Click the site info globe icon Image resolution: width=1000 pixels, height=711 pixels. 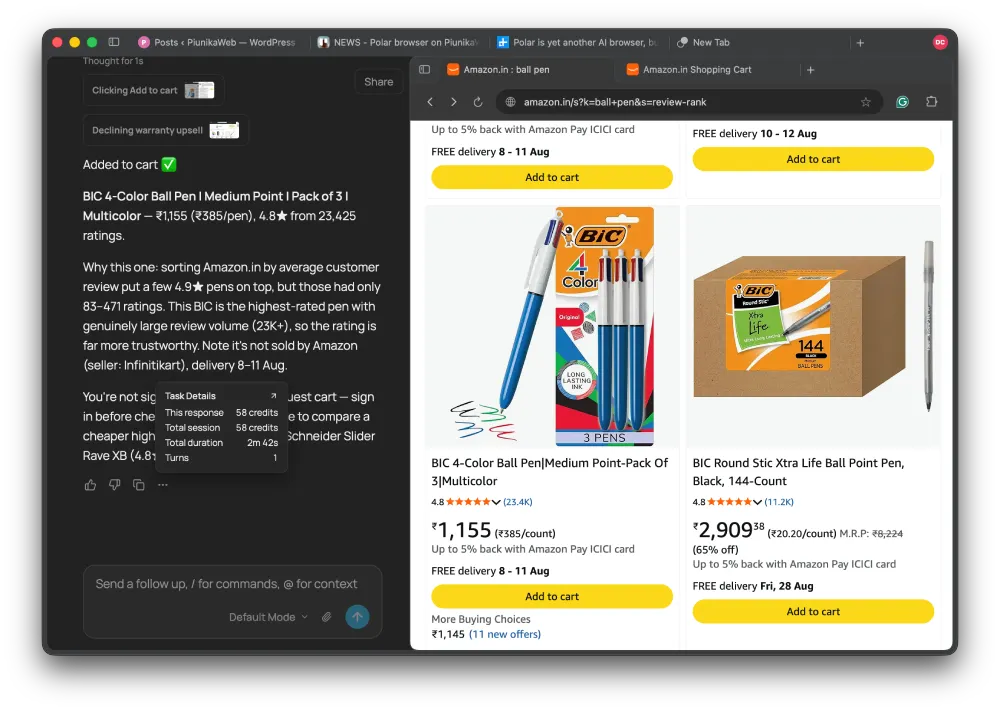point(510,102)
